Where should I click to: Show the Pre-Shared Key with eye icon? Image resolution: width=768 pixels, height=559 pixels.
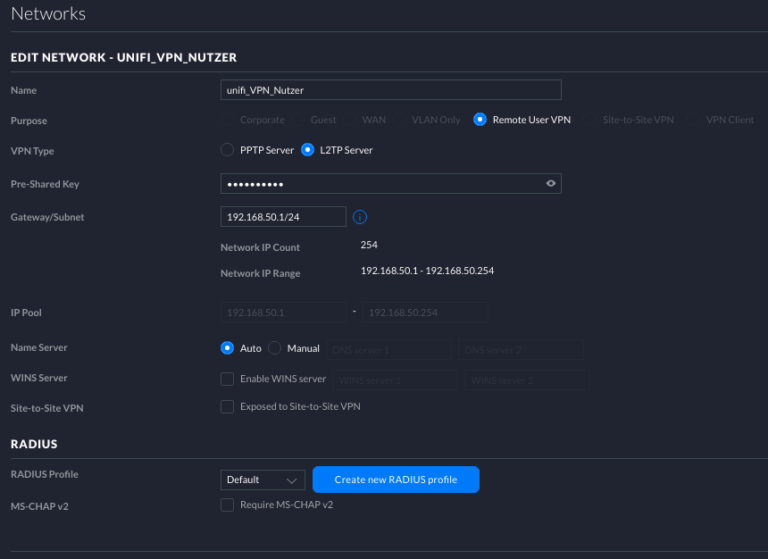(551, 183)
